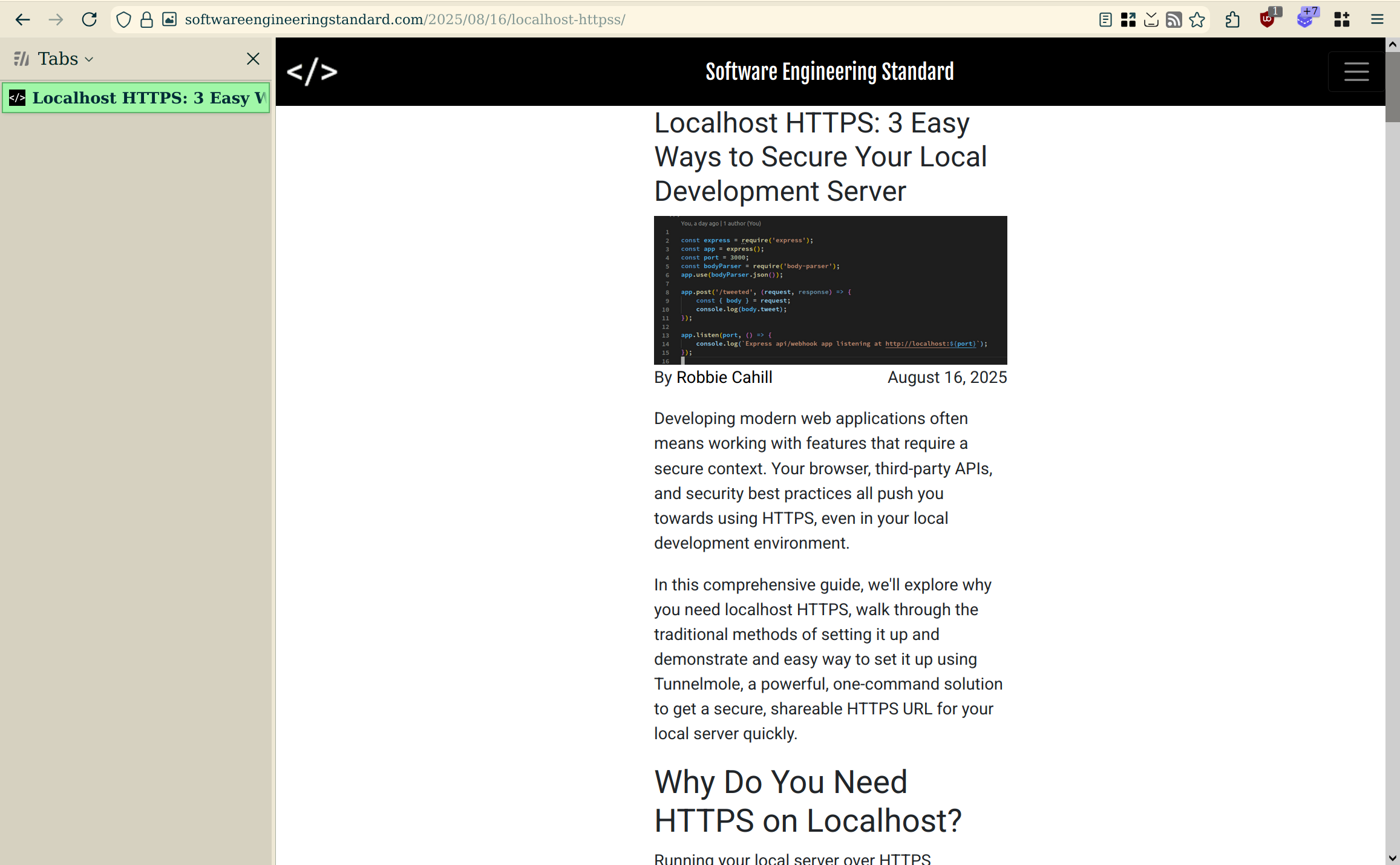Select the Localhost HTTPS tab in sidebar
Viewport: 1400px width, 865px height.
pos(136,98)
